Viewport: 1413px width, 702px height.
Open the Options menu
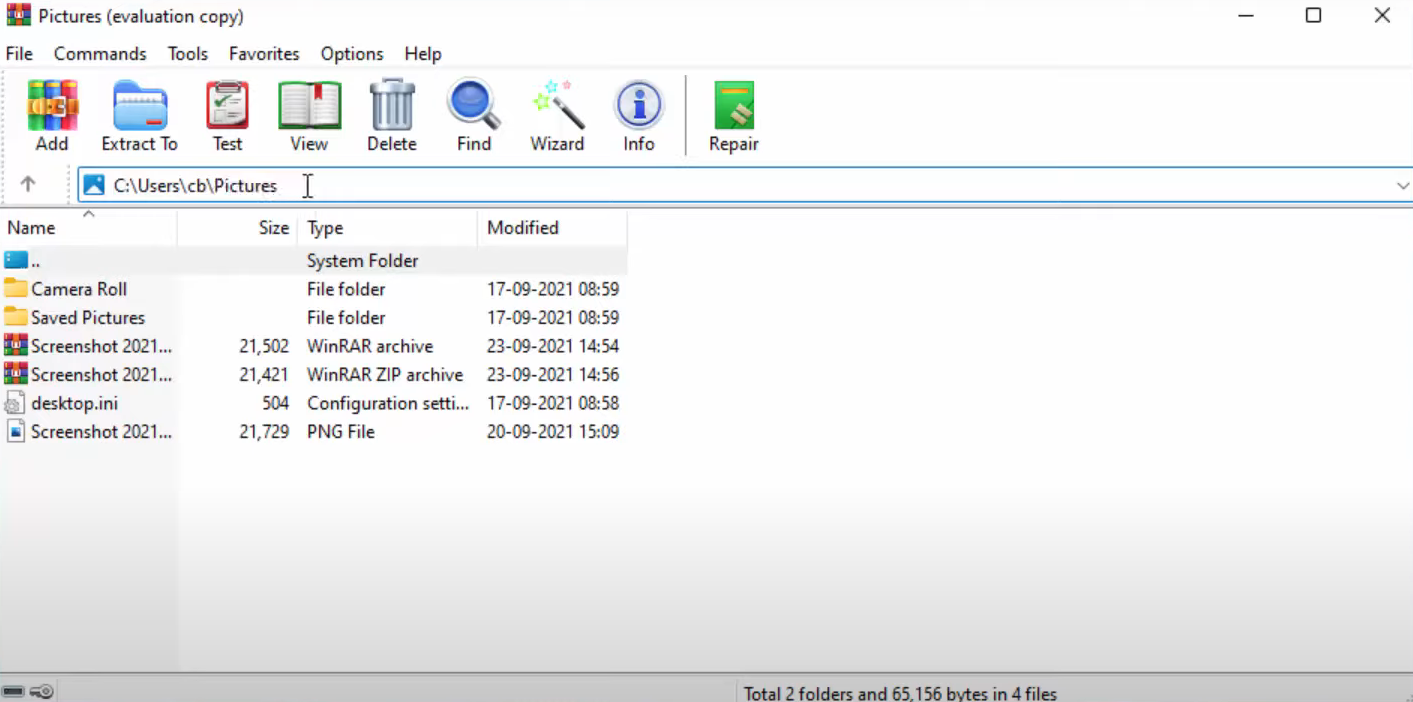(351, 54)
